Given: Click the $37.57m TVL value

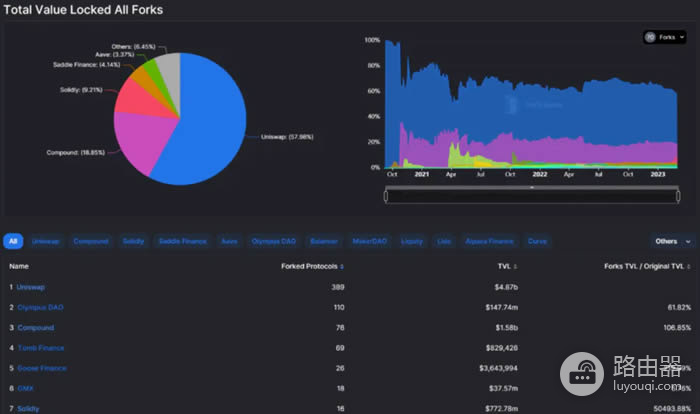Looking at the screenshot, I should coord(504,389).
